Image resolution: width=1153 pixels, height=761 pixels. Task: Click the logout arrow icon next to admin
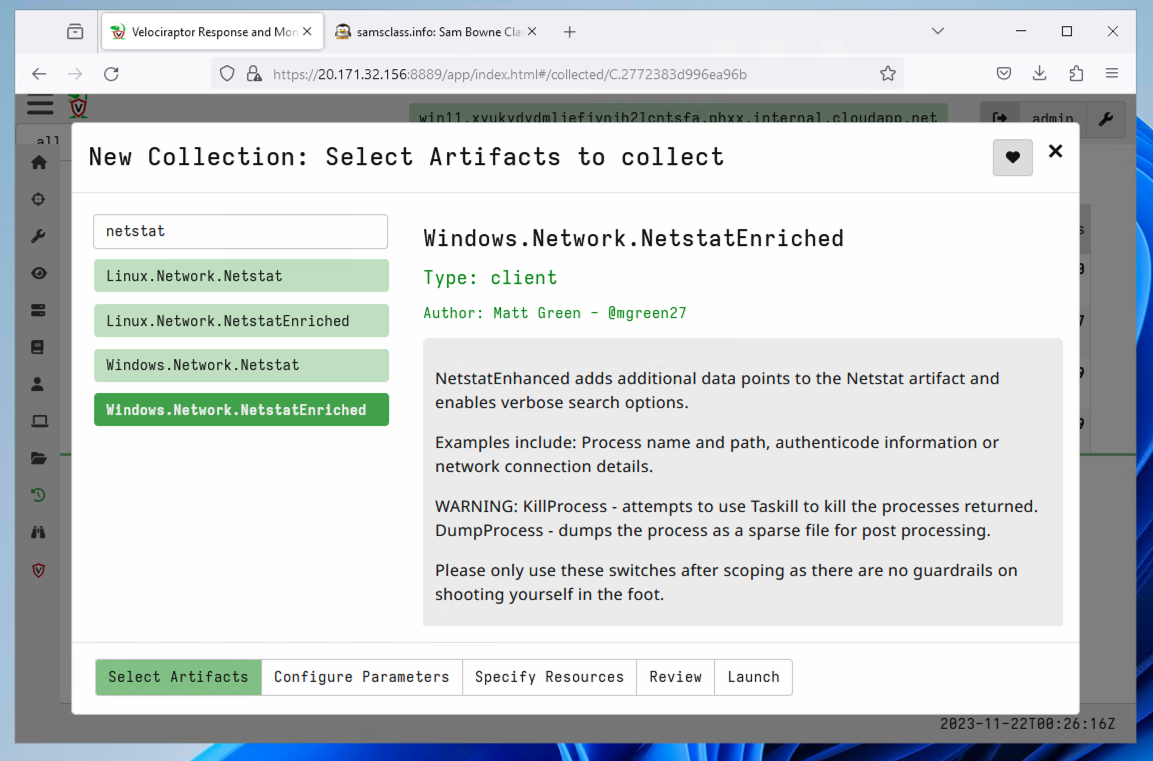pos(1000,118)
